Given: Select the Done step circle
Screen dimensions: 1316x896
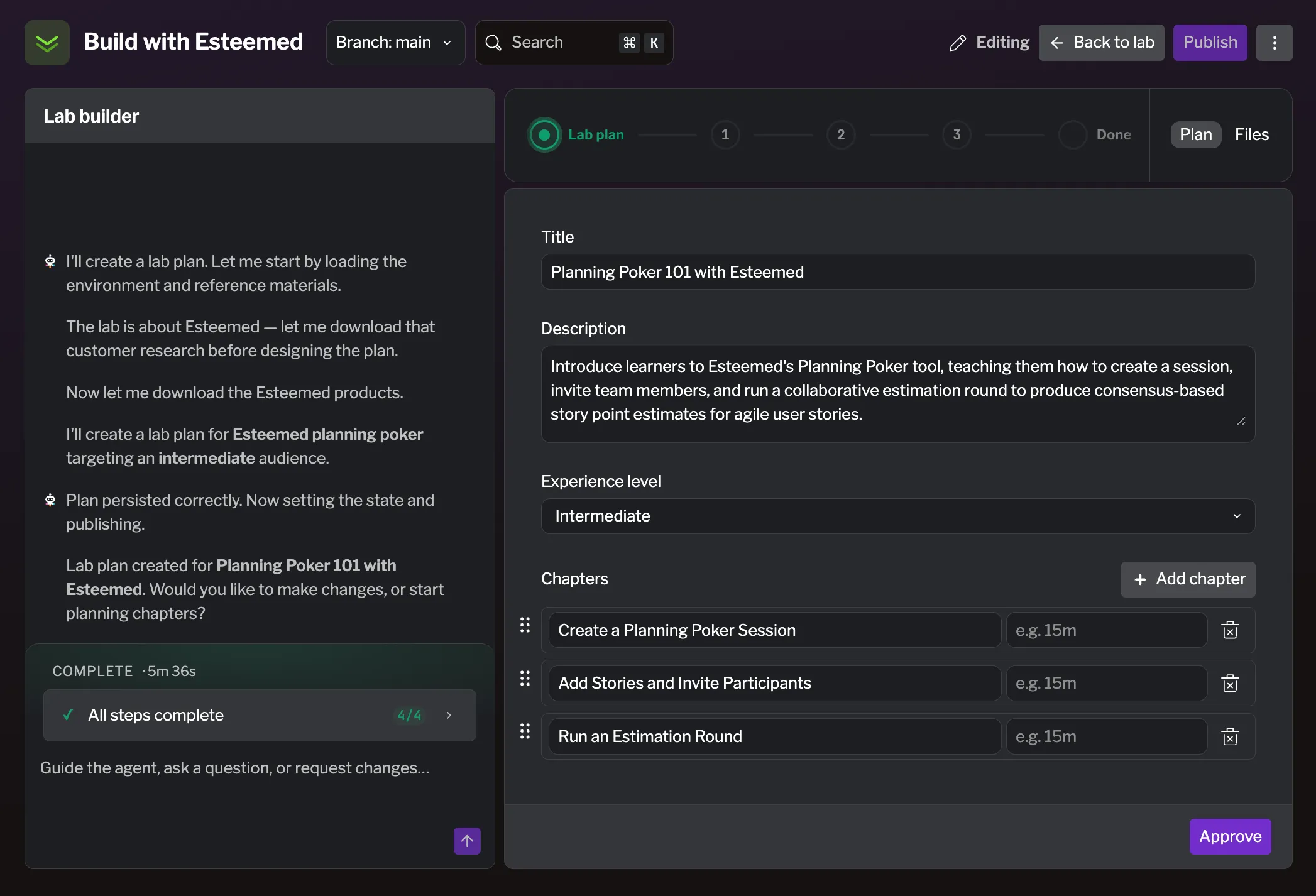Looking at the screenshot, I should click(1073, 135).
